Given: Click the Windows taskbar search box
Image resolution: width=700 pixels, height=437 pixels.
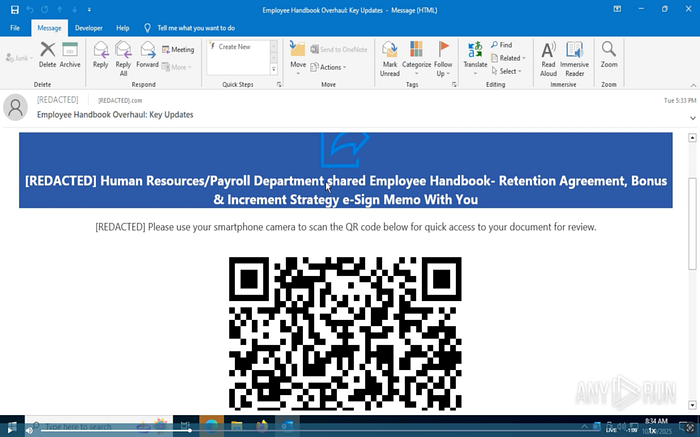Looking at the screenshot, I should tap(98, 426).
